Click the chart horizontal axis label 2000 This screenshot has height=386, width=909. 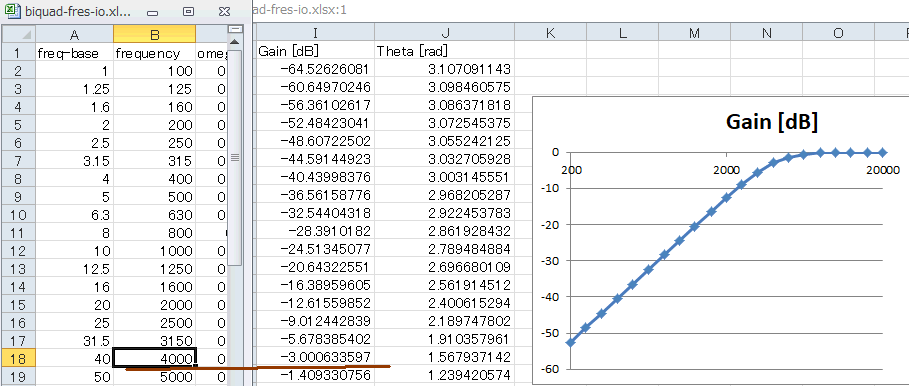click(726, 169)
